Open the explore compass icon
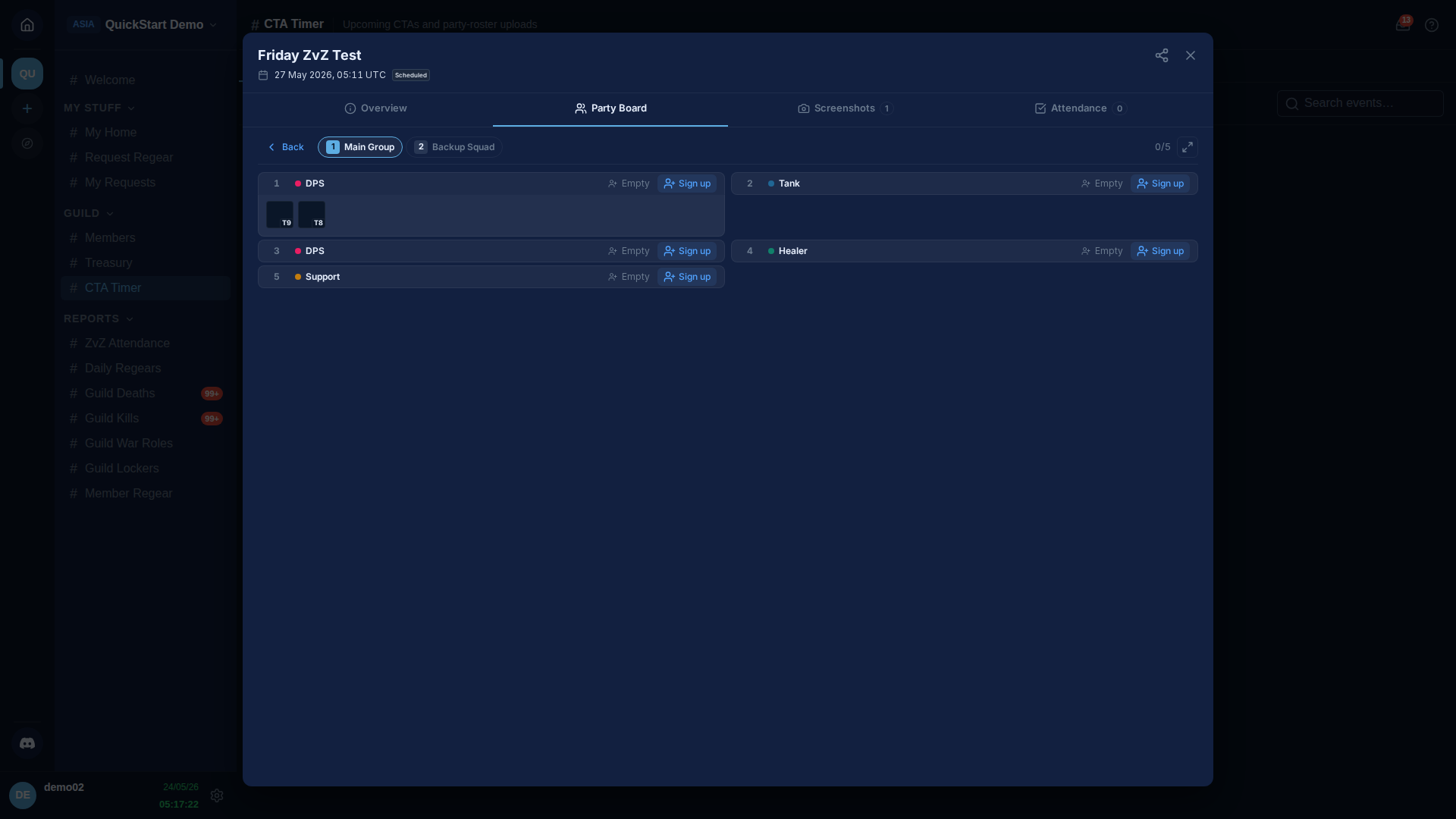The height and width of the screenshot is (819, 1456). coord(27,143)
